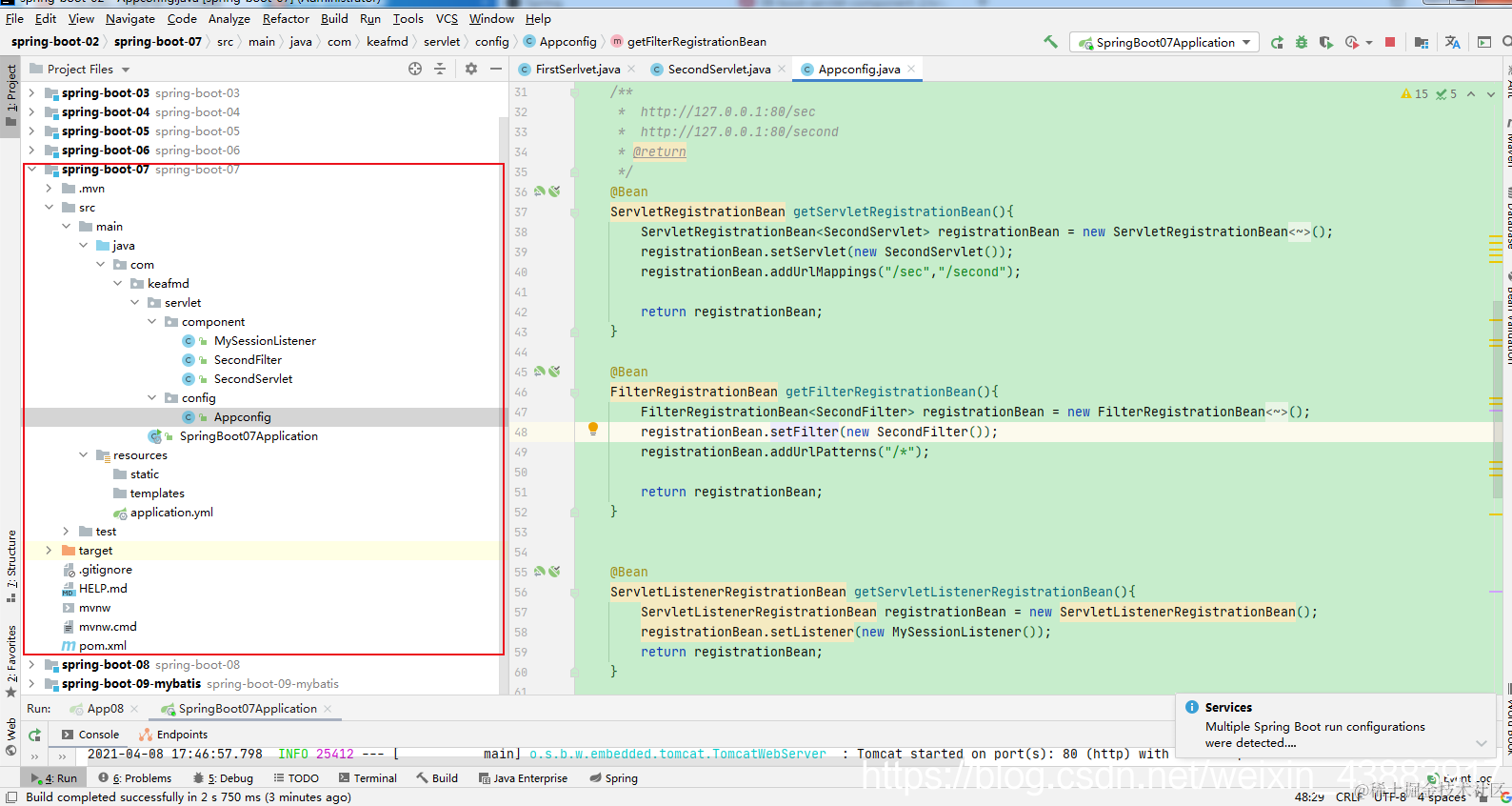Toggle the 5: Debug tool window
The image size is (1512, 806).
pyautogui.click(x=223, y=778)
